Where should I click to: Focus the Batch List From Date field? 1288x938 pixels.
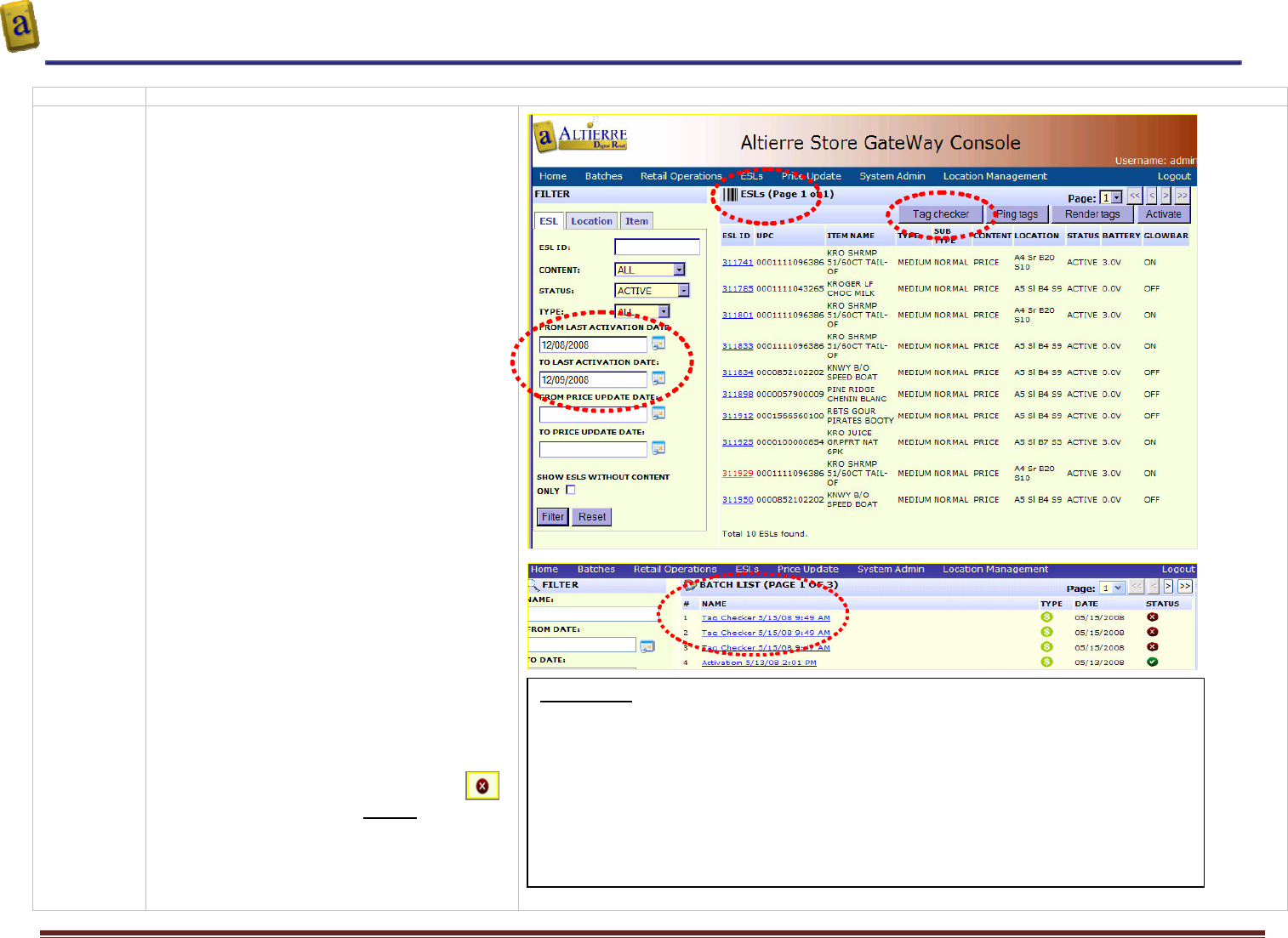[583, 645]
